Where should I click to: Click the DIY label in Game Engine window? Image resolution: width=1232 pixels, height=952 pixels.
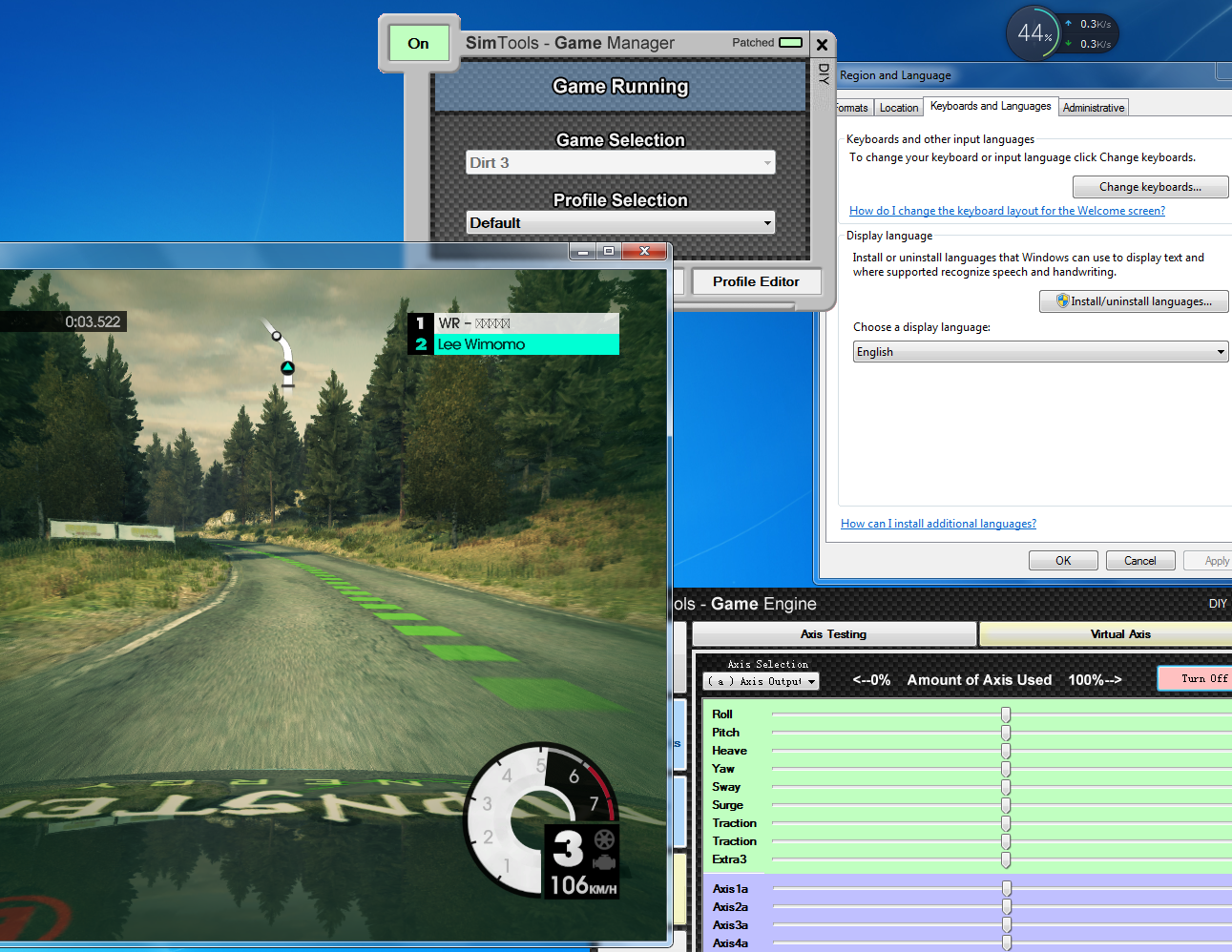(x=1218, y=604)
